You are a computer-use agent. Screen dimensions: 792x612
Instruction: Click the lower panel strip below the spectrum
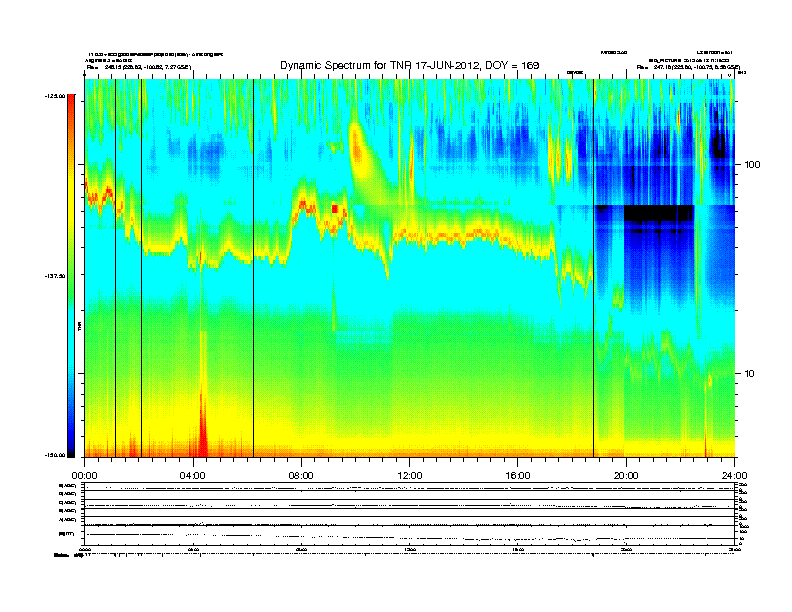409,515
